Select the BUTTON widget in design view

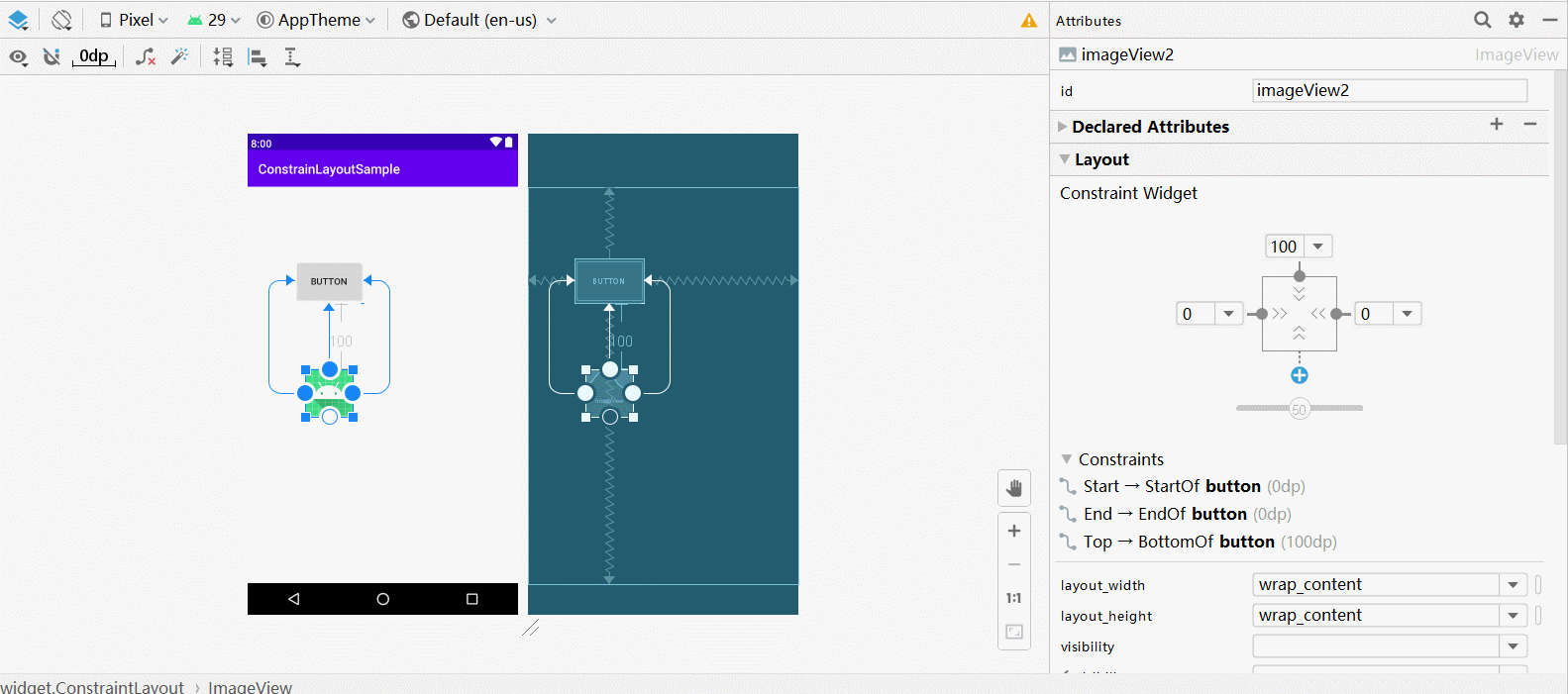329,281
